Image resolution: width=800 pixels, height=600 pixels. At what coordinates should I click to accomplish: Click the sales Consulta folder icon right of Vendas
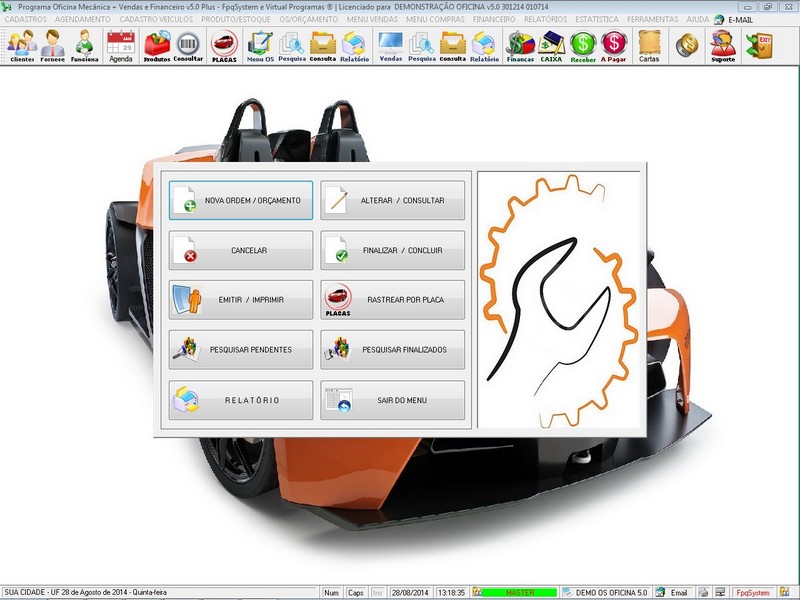pyautogui.click(x=453, y=45)
